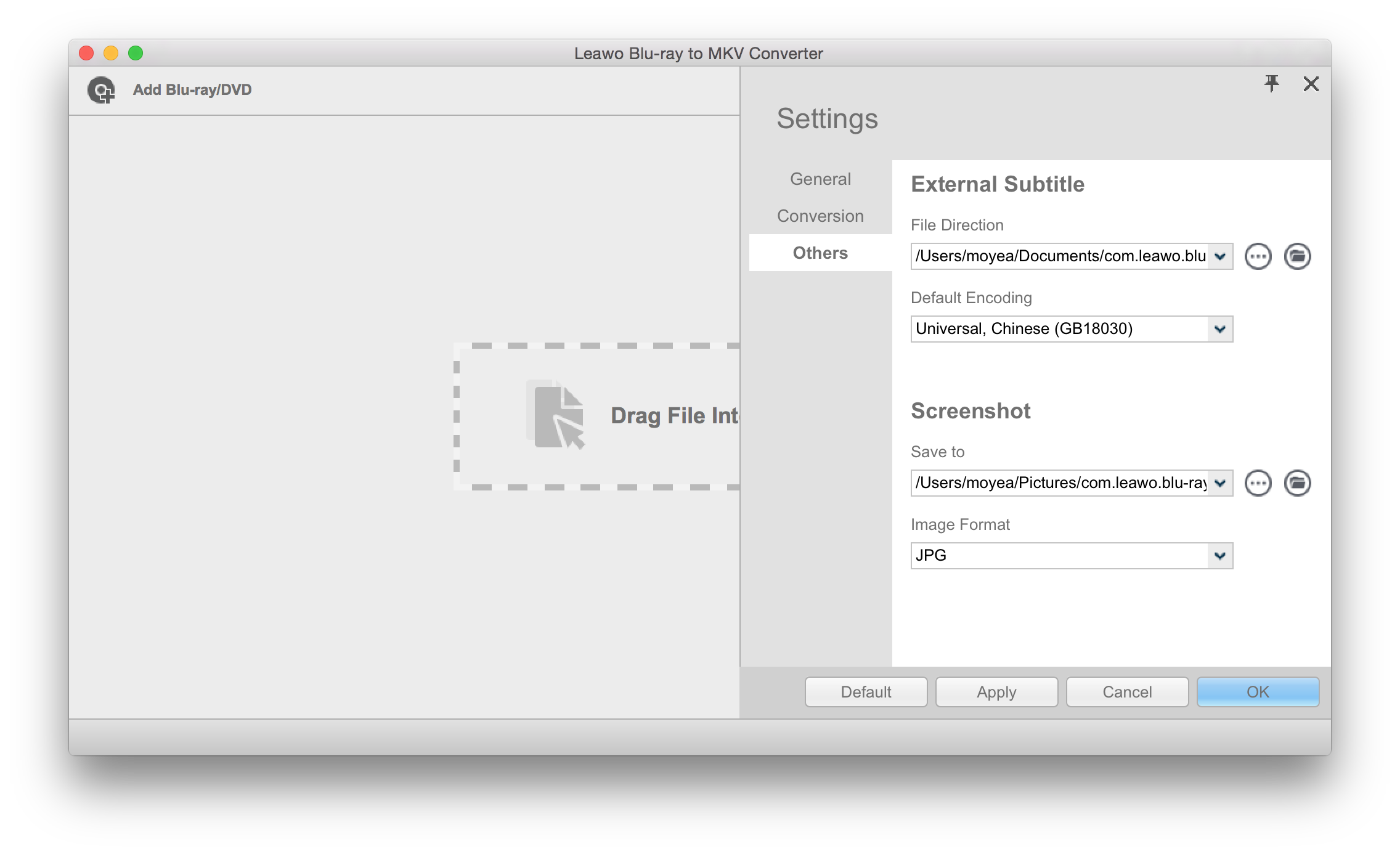Click the drag file document icon

click(x=557, y=415)
